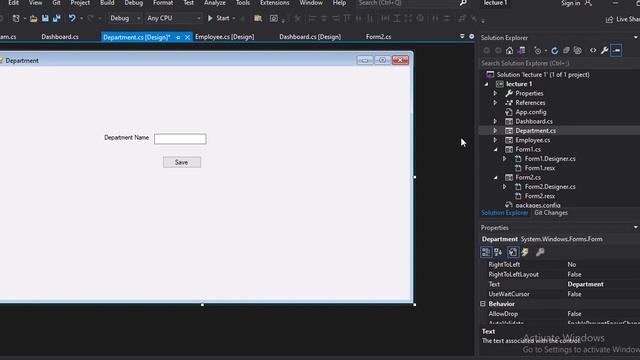Open the document tabs overflow dropdown
Image resolution: width=640 pixels, height=360 pixels.
click(x=462, y=36)
